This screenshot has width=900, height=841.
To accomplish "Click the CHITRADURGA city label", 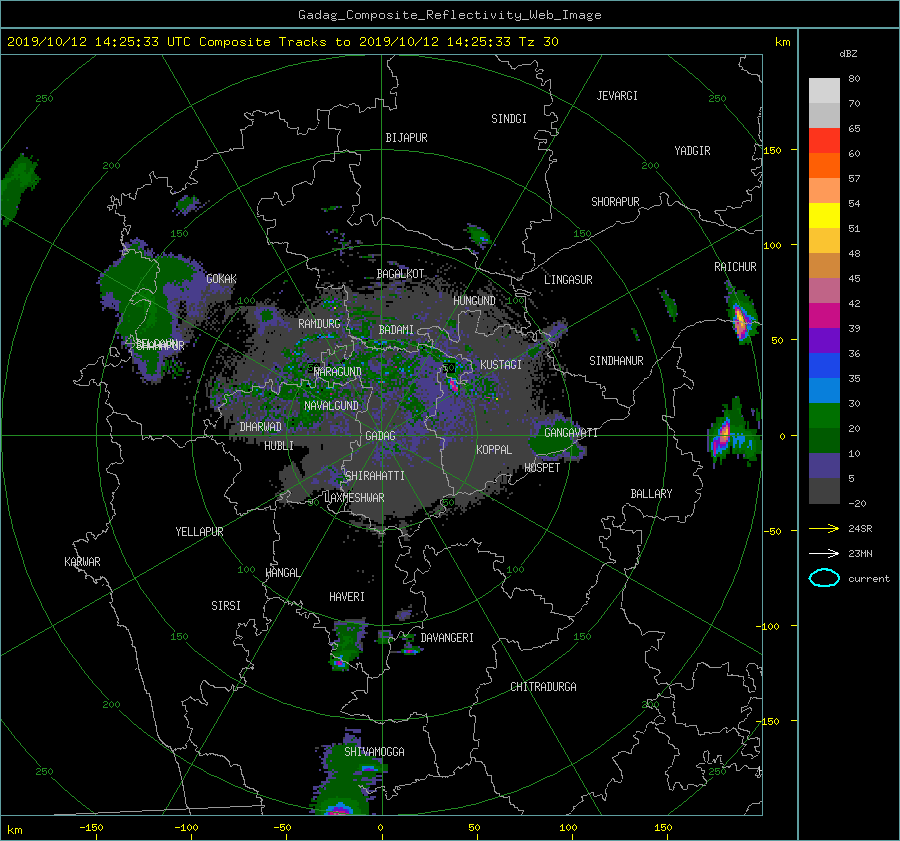I will tap(543, 687).
